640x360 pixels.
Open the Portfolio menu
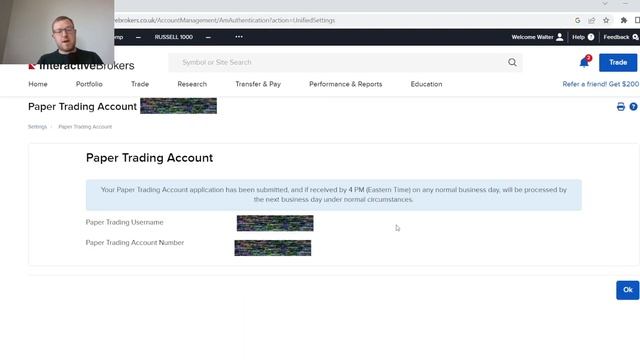coord(89,84)
